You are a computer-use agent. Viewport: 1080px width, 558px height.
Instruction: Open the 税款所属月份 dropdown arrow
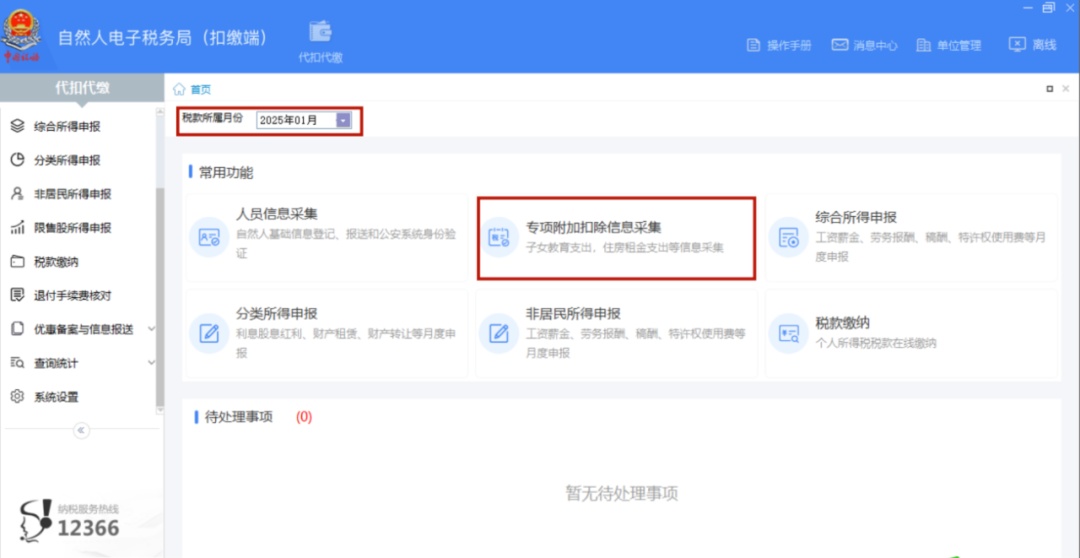pyautogui.click(x=344, y=121)
